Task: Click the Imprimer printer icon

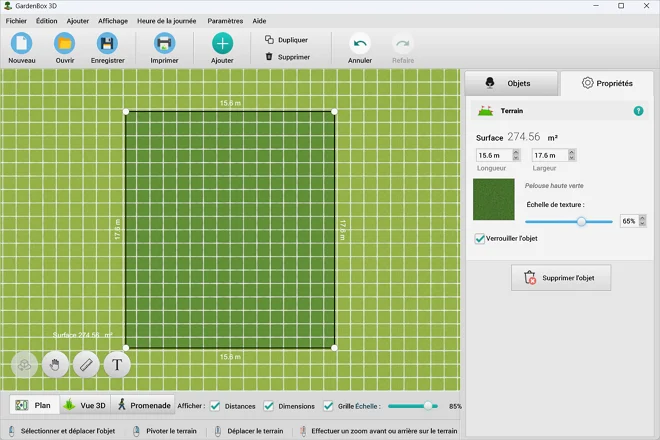Action: (164, 43)
